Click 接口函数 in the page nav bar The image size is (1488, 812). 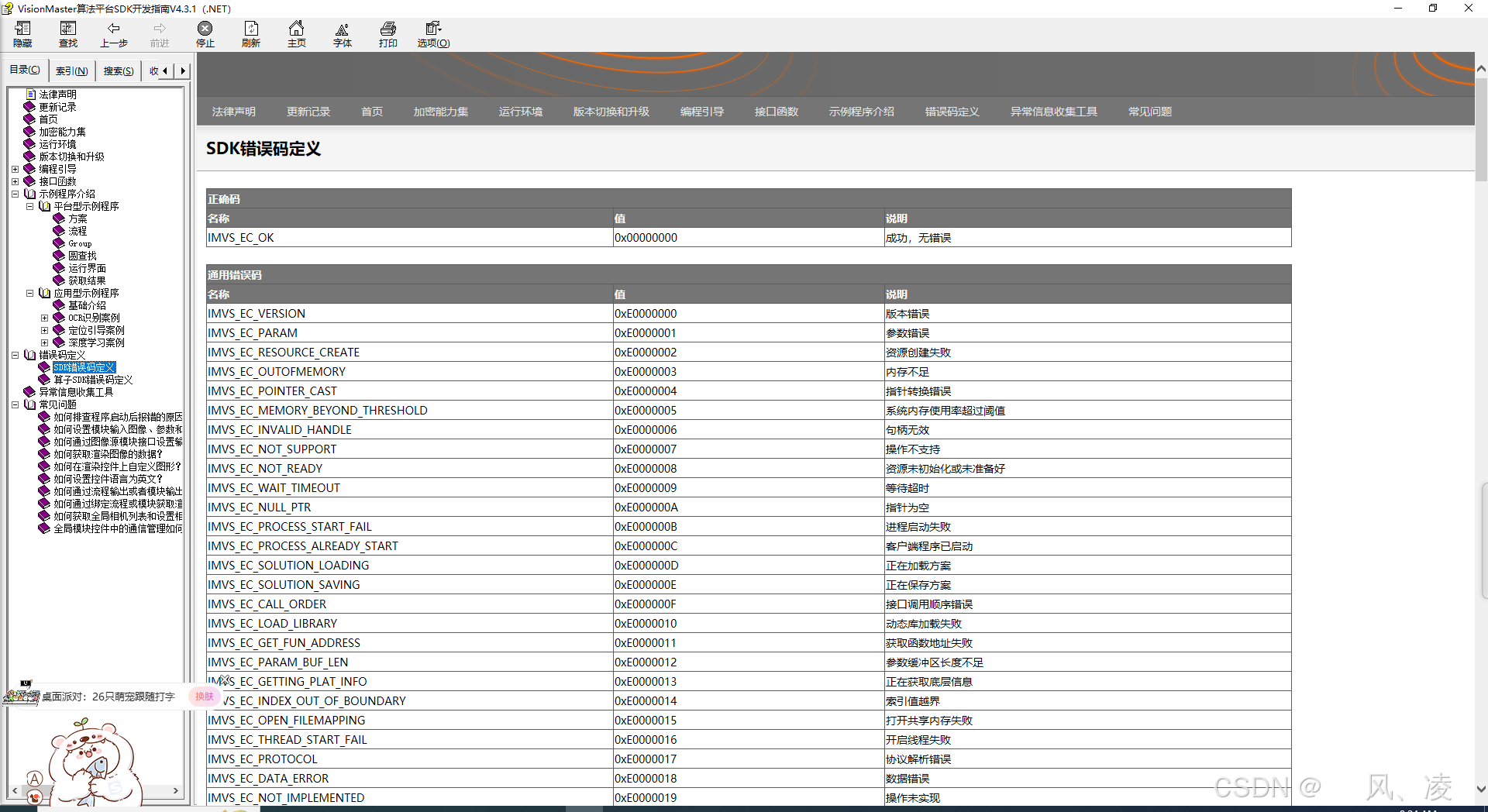coord(777,112)
